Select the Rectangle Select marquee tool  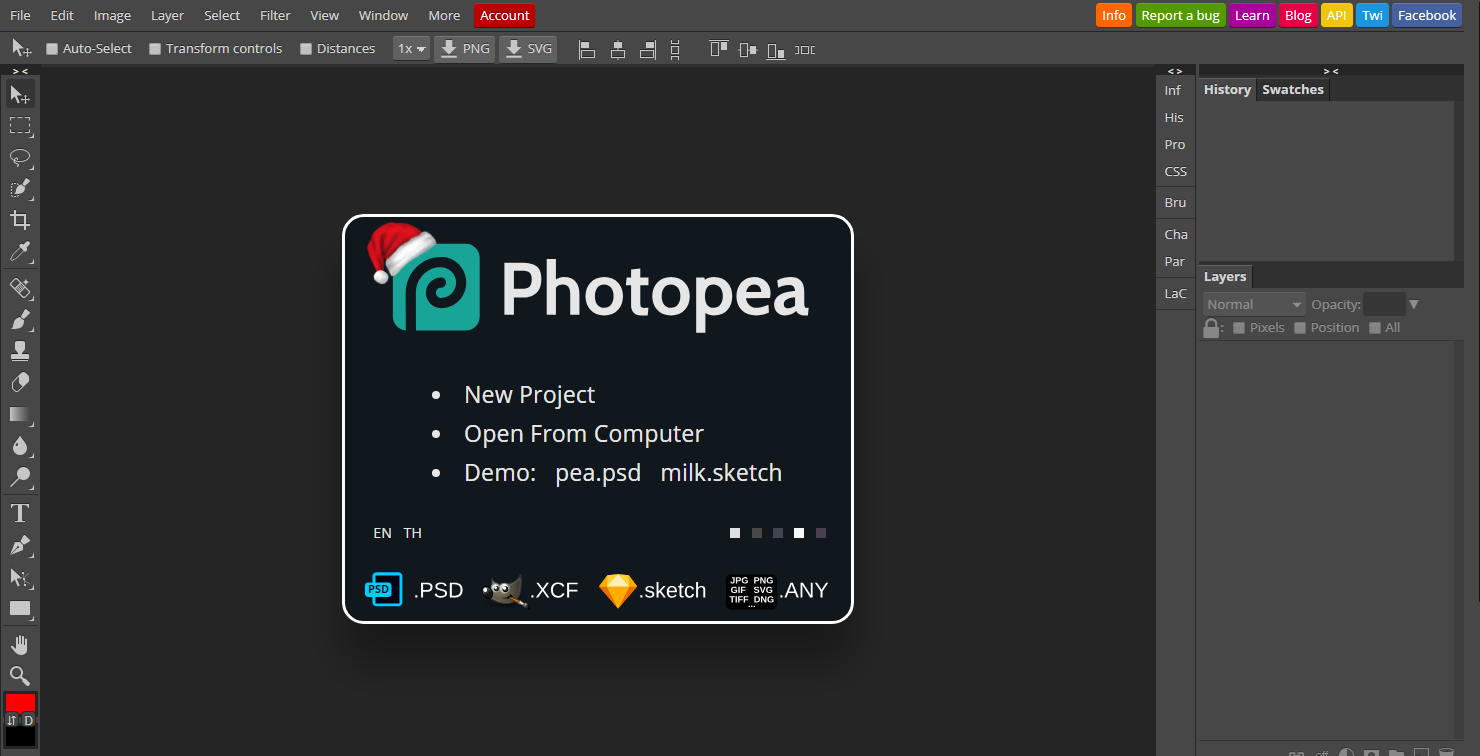click(20, 126)
